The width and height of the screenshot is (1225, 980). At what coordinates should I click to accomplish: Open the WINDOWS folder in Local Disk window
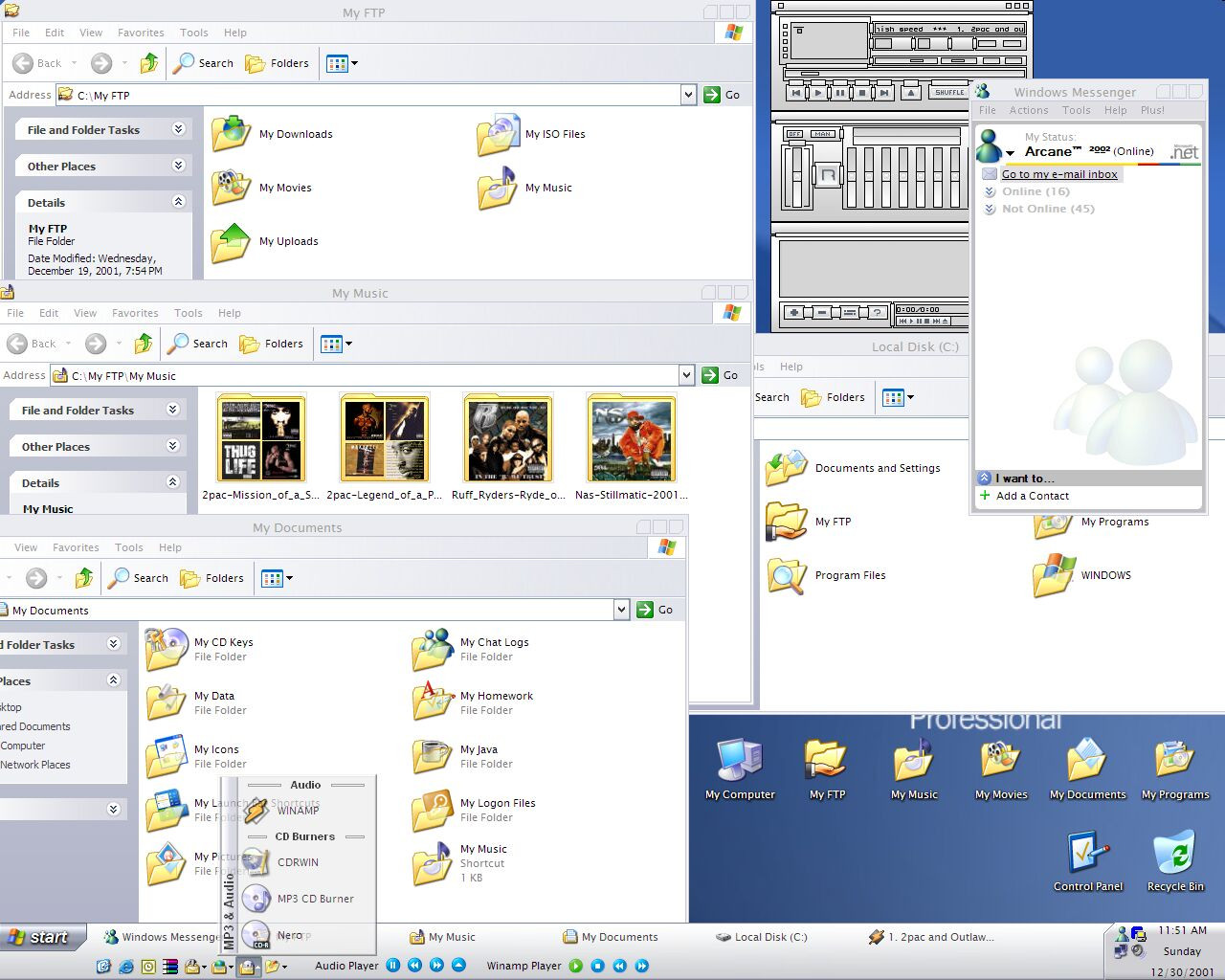click(x=1082, y=575)
